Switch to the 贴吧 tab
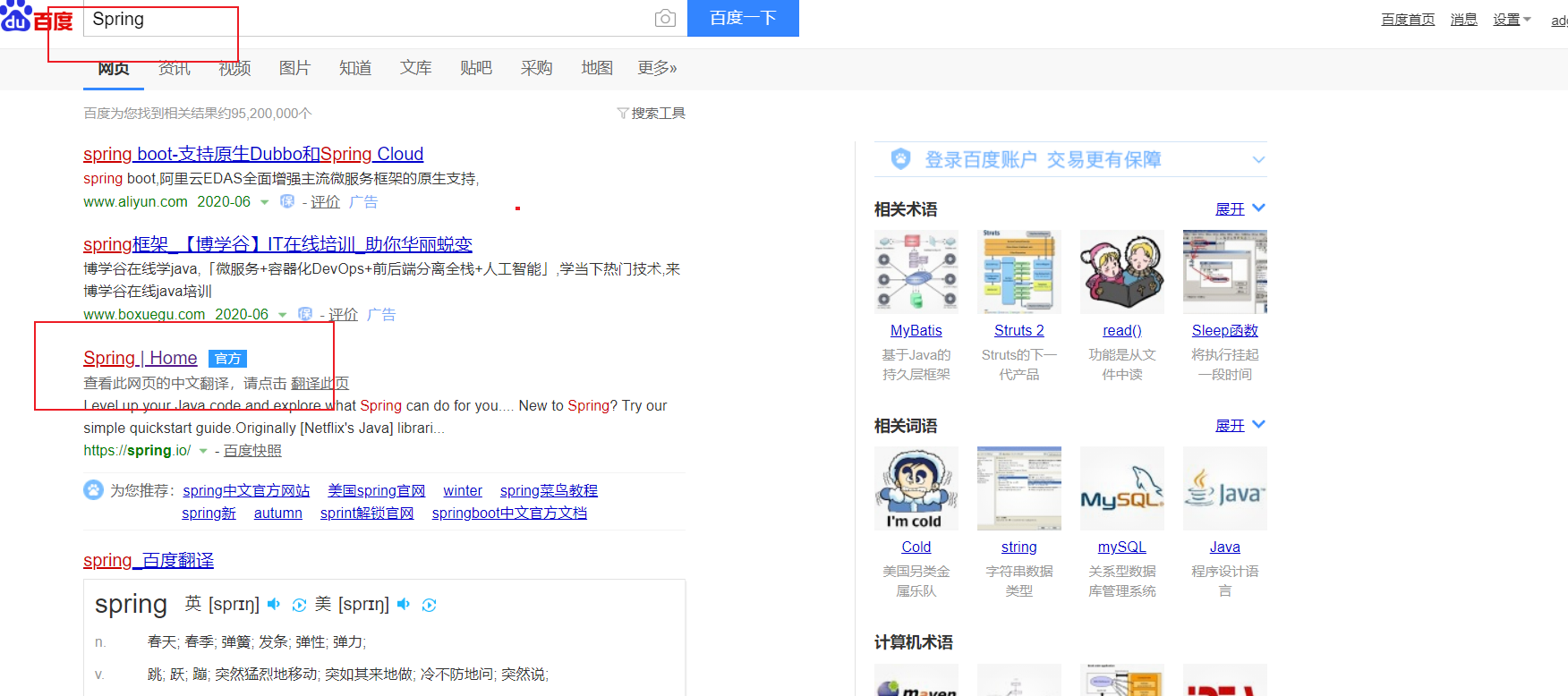 [x=476, y=68]
